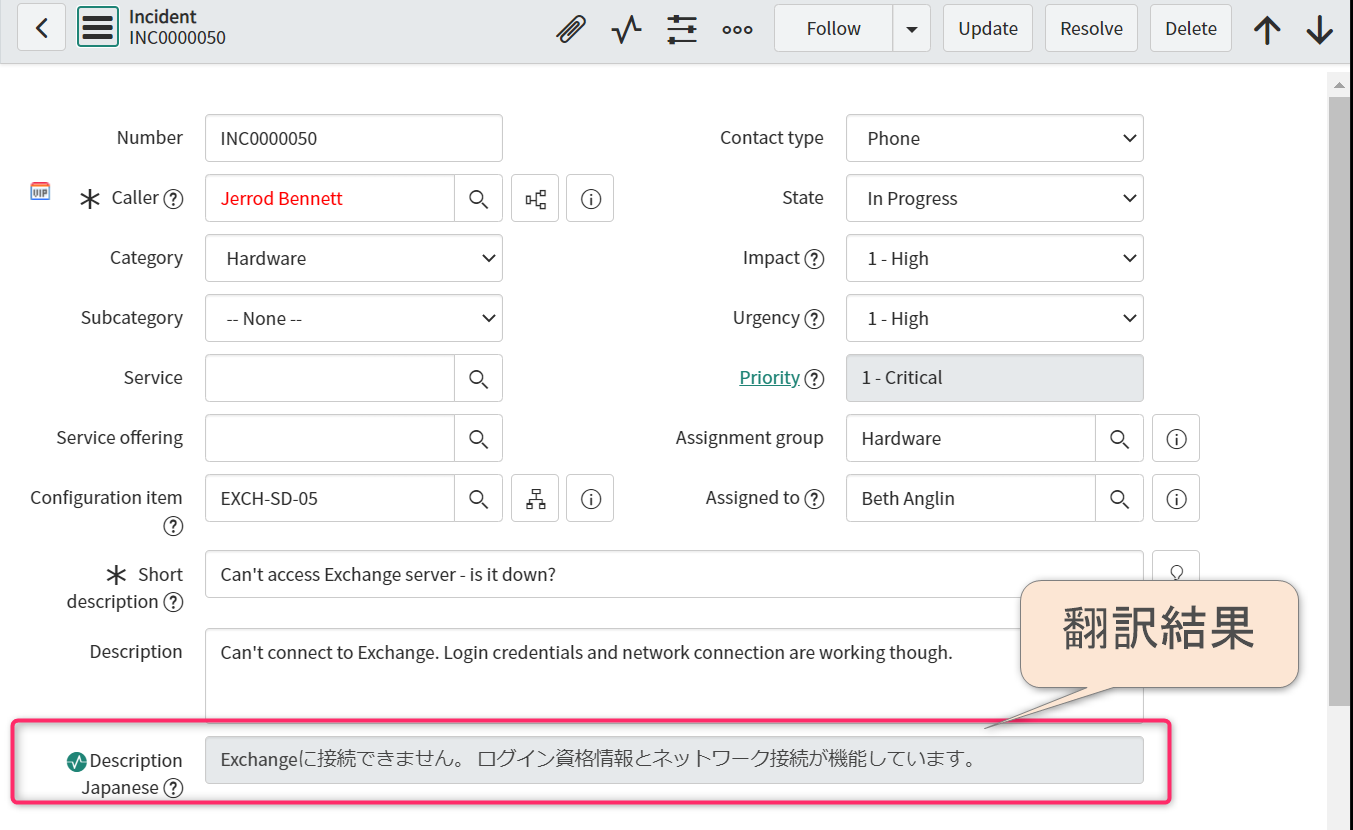Open the Priority link
This screenshot has height=830, width=1353.
click(x=769, y=378)
